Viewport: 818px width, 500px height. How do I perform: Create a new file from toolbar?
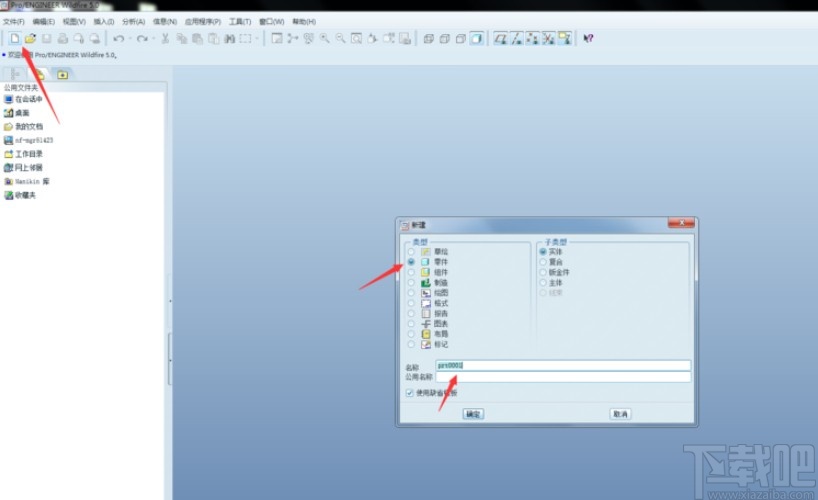(15, 38)
